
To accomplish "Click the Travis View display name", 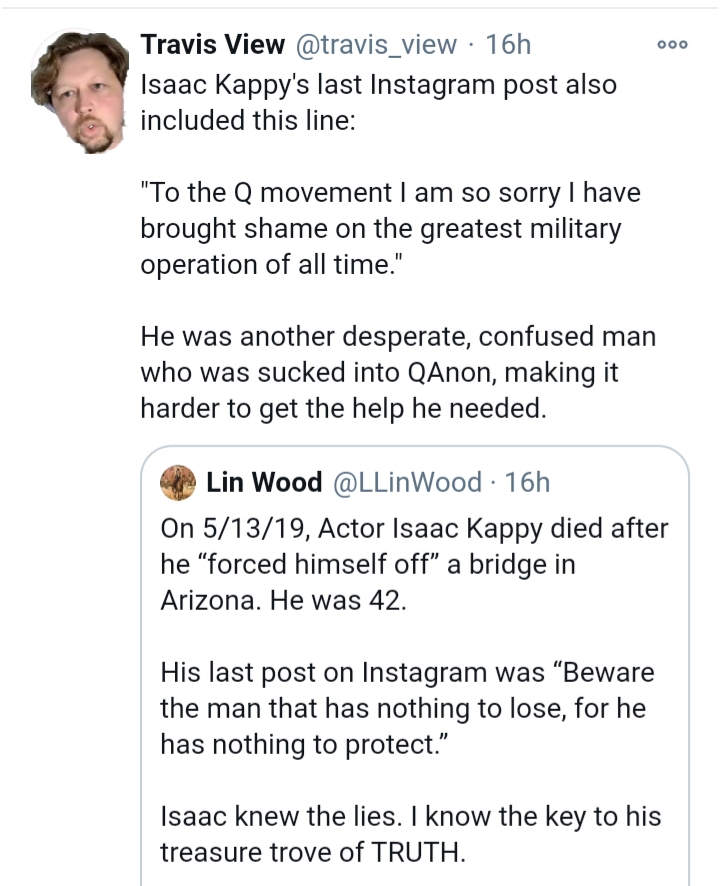I will 212,45.
